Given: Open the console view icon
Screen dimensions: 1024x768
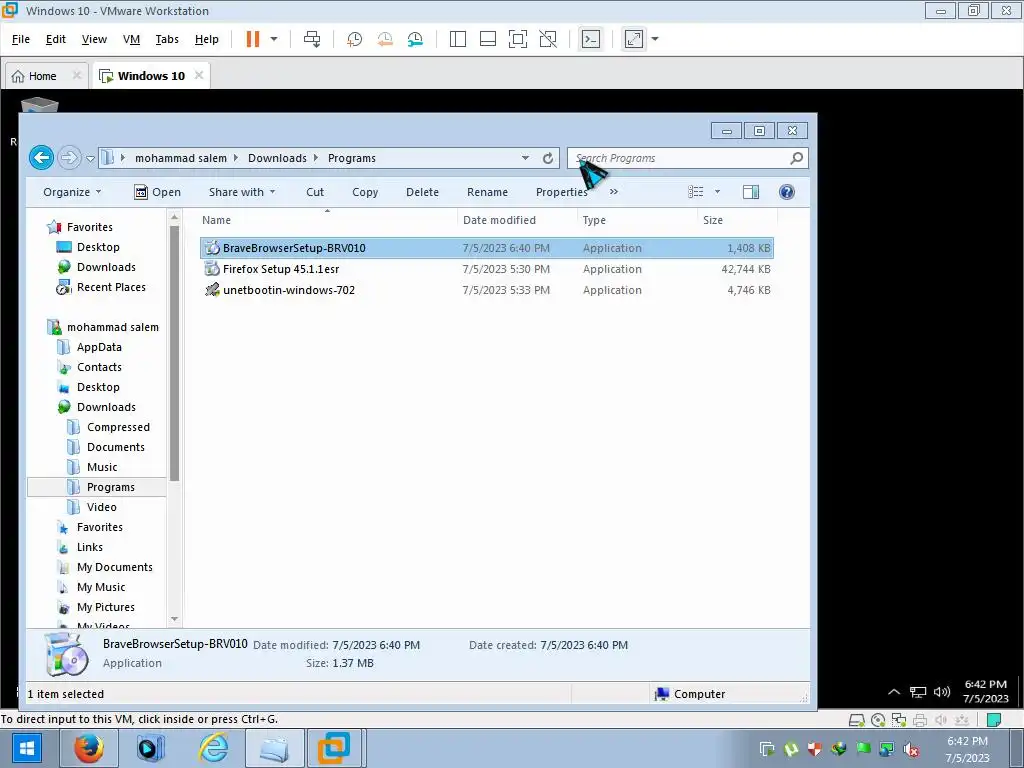Looking at the screenshot, I should (x=591, y=39).
